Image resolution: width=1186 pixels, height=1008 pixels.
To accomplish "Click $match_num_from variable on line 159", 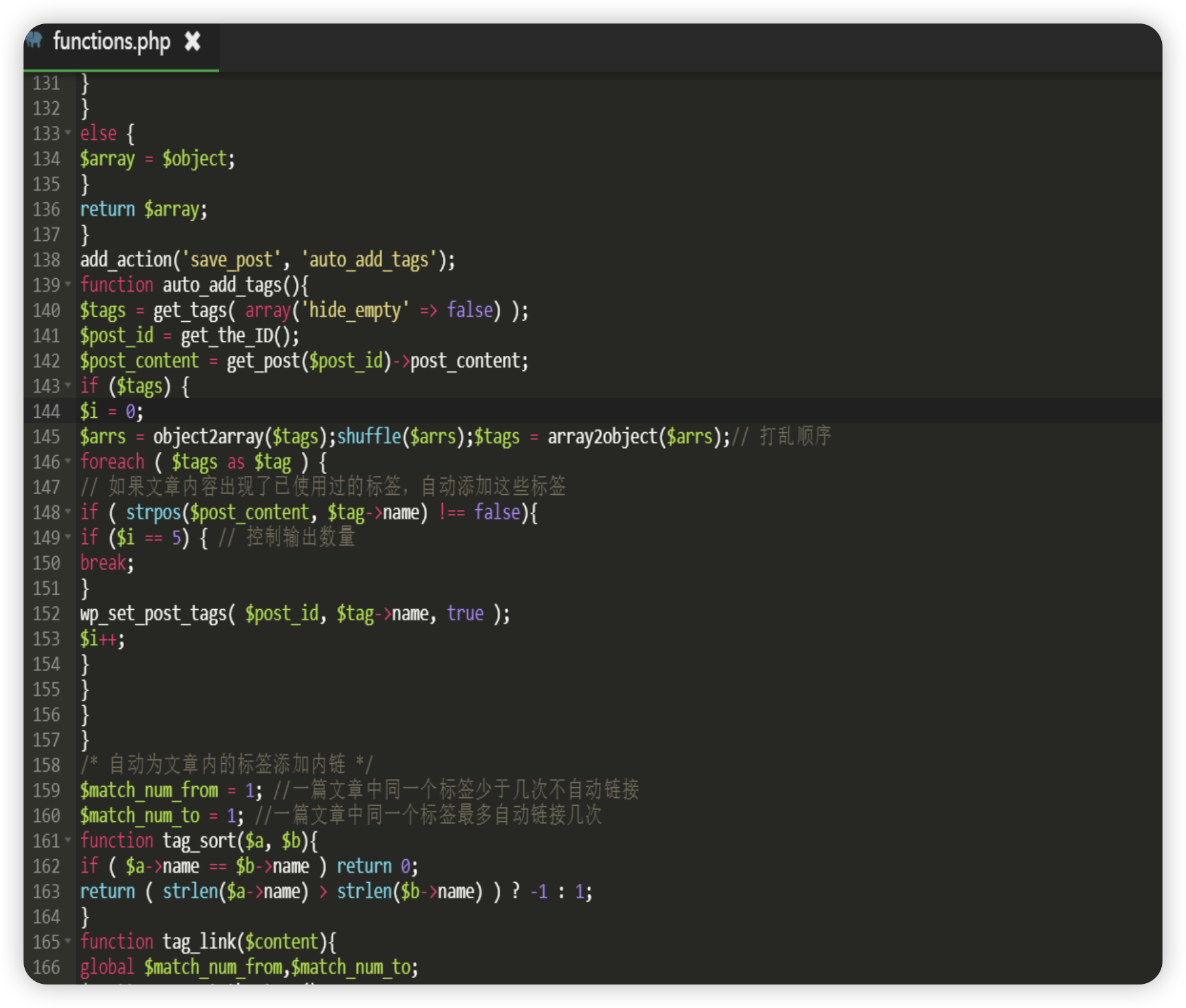I will click(x=149, y=791).
